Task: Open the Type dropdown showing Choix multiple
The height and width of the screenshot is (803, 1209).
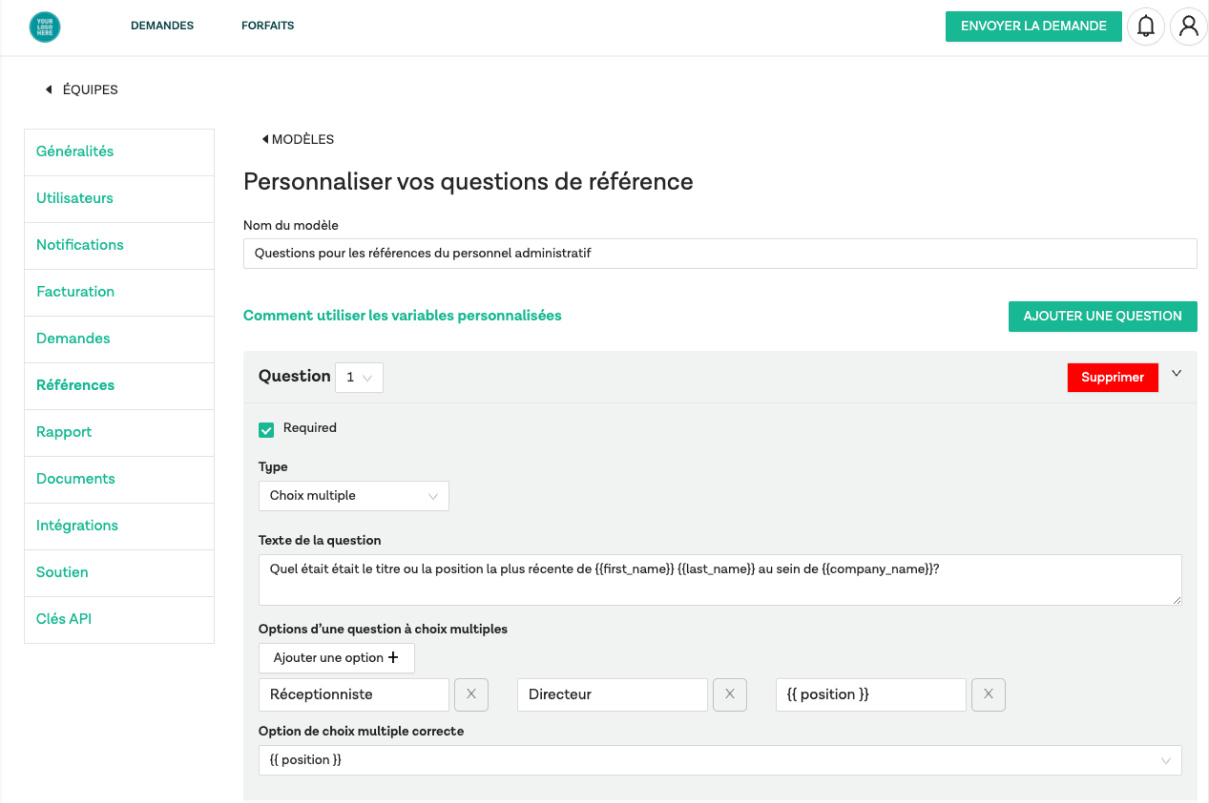Action: 354,495
